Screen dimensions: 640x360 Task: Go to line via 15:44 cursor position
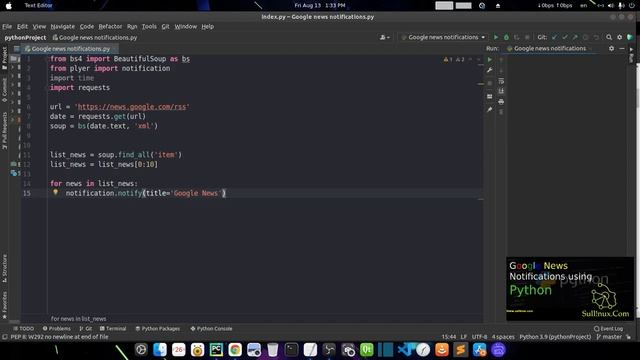coord(449,337)
